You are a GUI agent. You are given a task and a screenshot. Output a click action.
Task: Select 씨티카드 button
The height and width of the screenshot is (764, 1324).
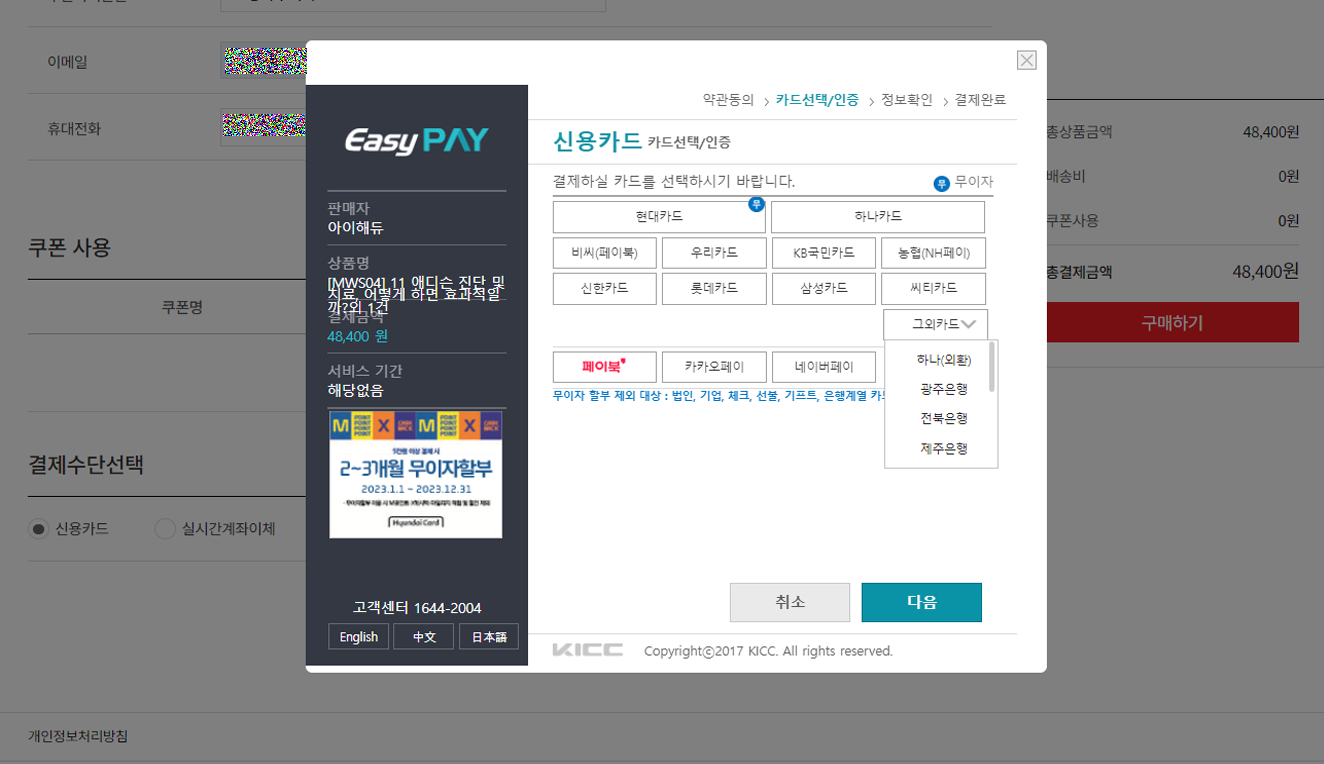[x=933, y=288]
